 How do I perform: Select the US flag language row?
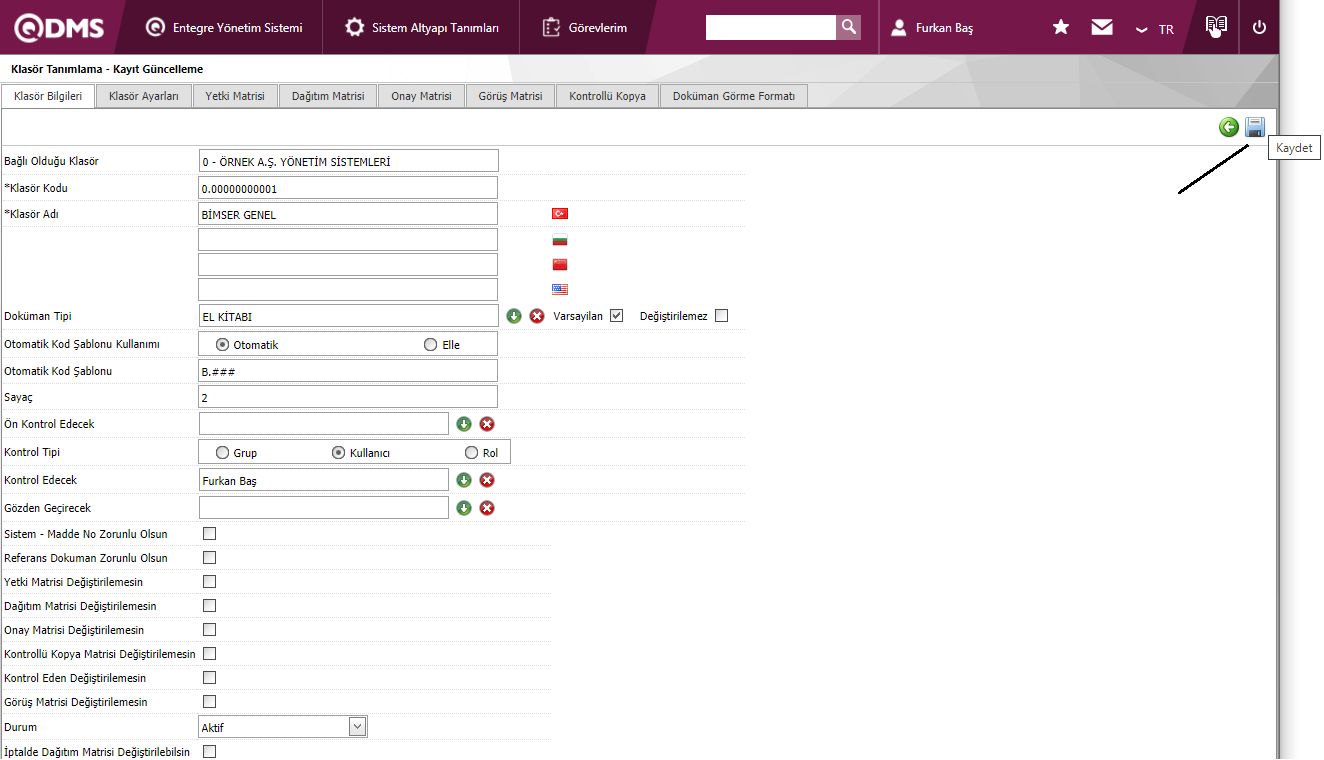(560, 290)
